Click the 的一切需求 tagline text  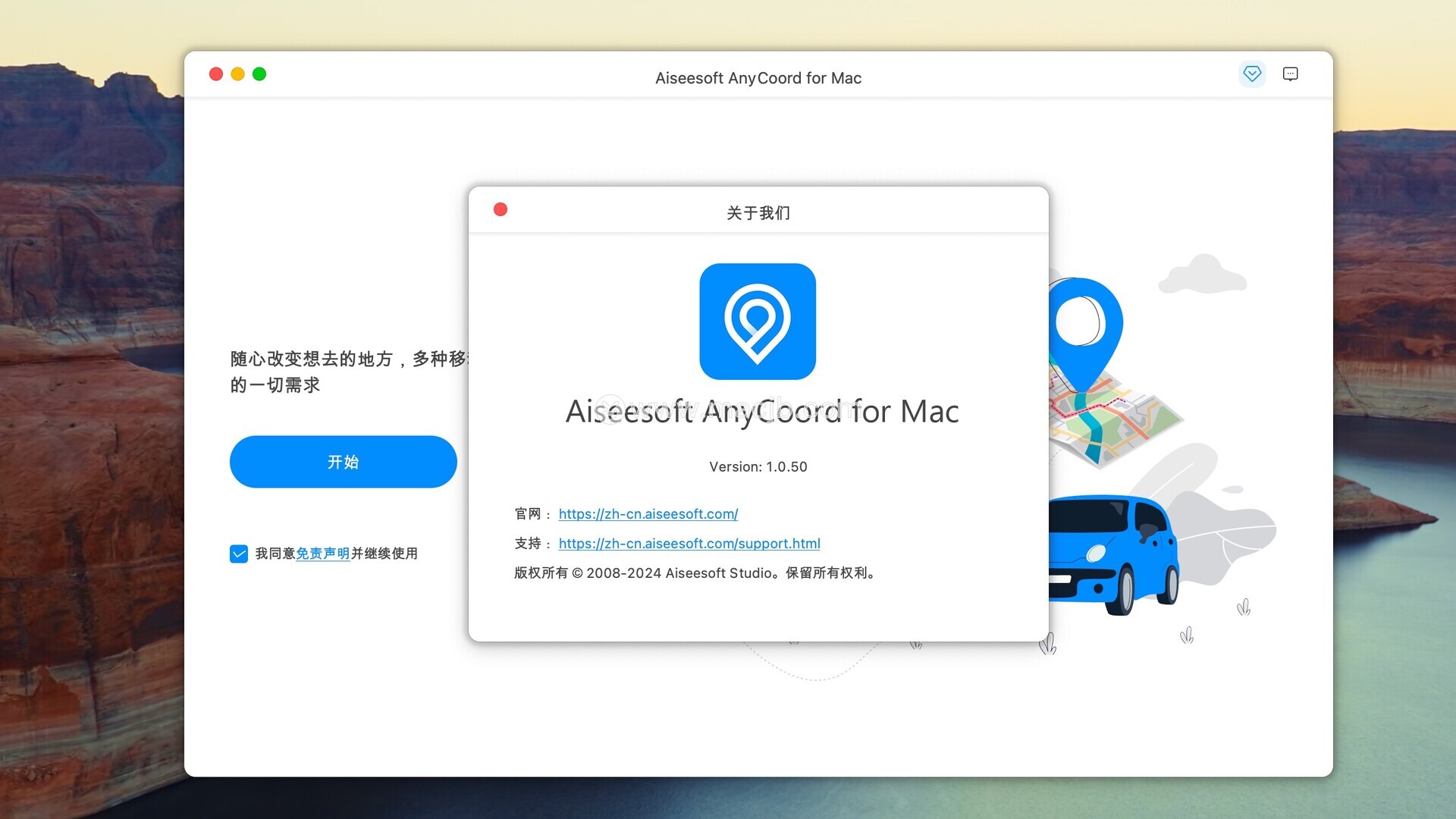275,385
